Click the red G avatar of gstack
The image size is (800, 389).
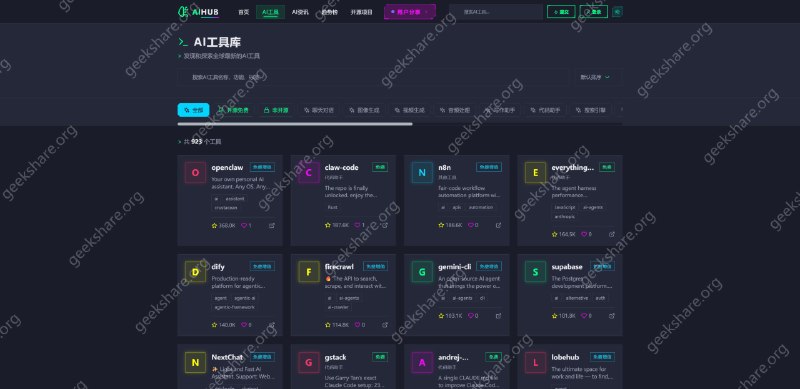click(x=309, y=362)
